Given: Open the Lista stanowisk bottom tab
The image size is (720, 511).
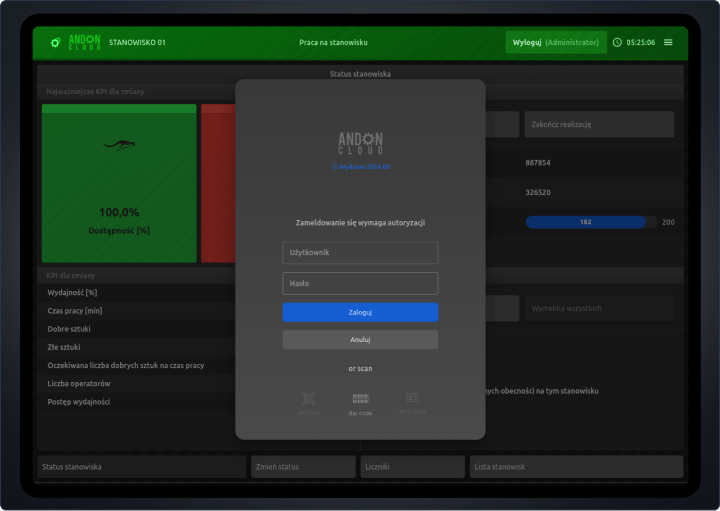Looking at the screenshot, I should coord(576,467).
